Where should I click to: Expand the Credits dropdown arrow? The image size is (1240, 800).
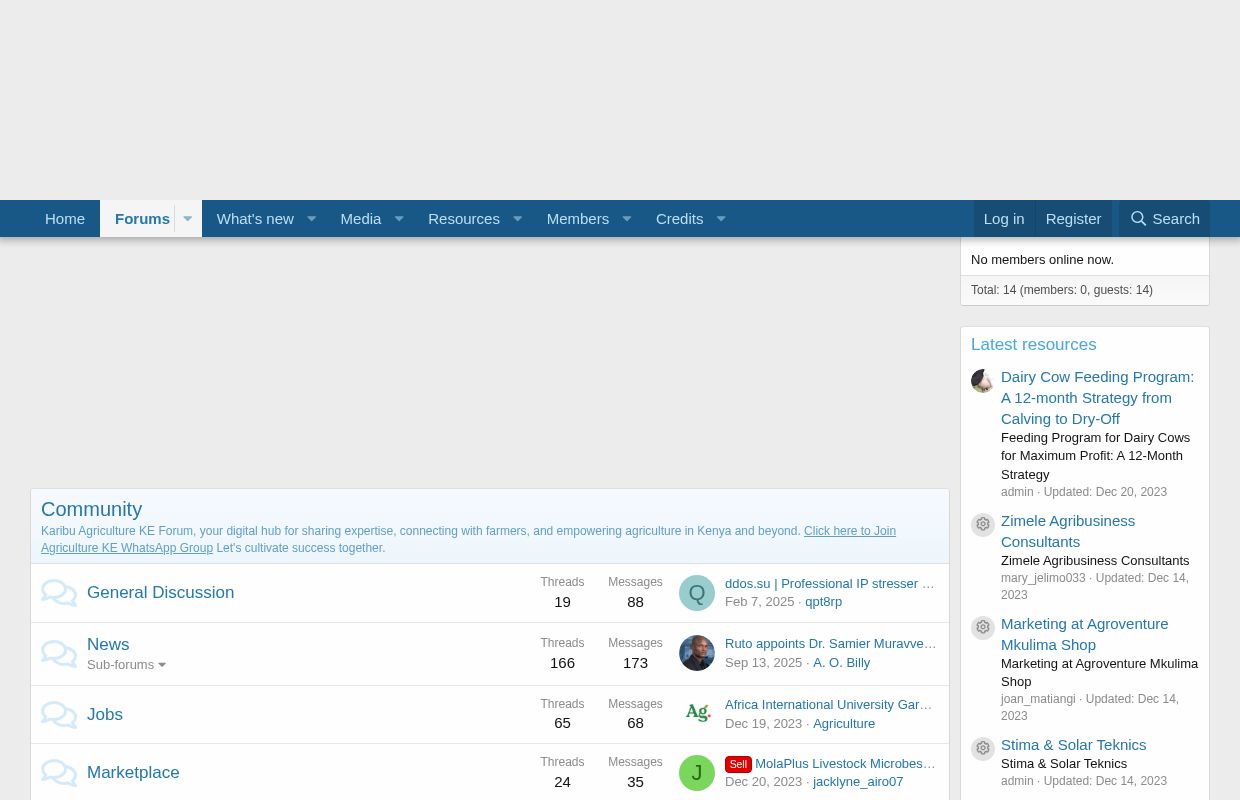coord(721,219)
